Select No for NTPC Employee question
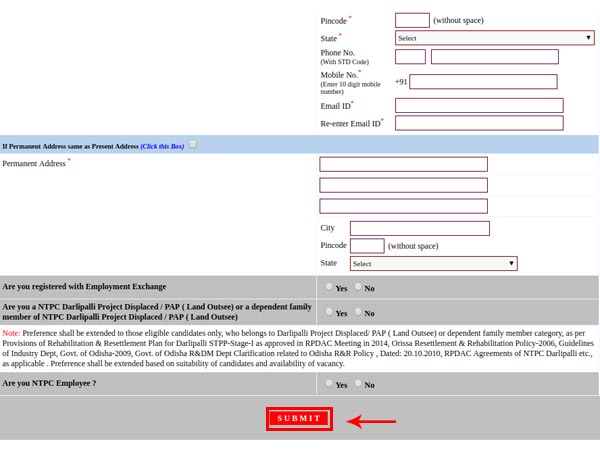The width and height of the screenshot is (600, 450). click(x=358, y=383)
